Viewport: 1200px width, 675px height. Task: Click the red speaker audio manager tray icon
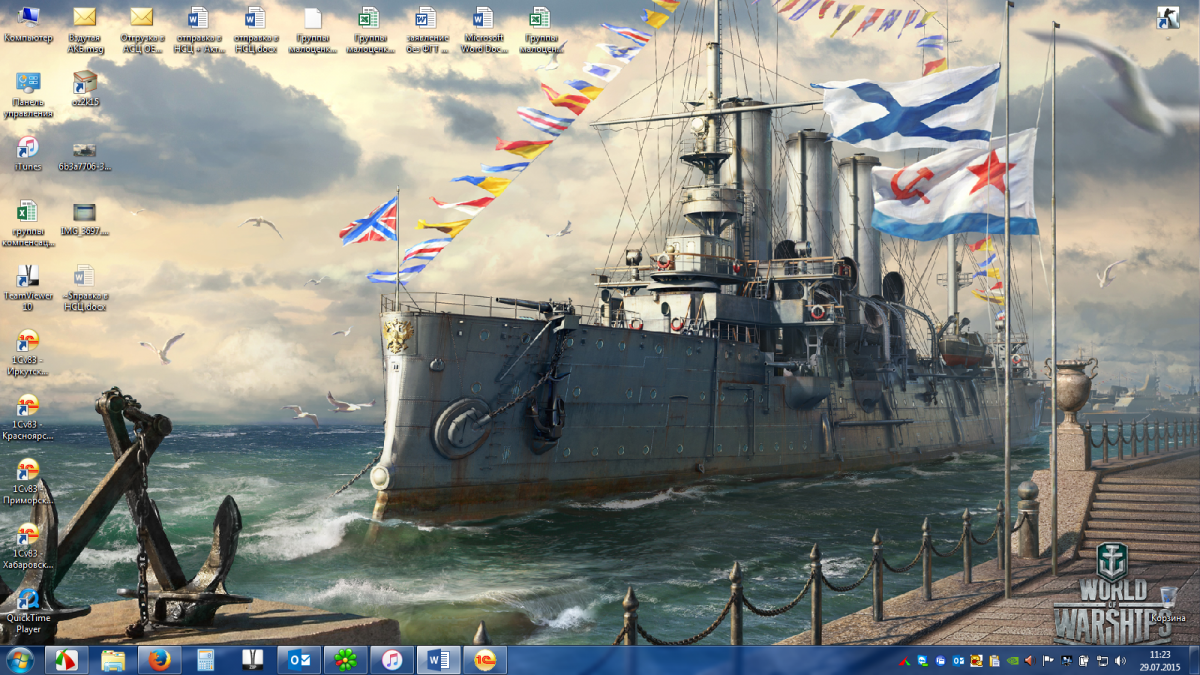(x=1030, y=661)
